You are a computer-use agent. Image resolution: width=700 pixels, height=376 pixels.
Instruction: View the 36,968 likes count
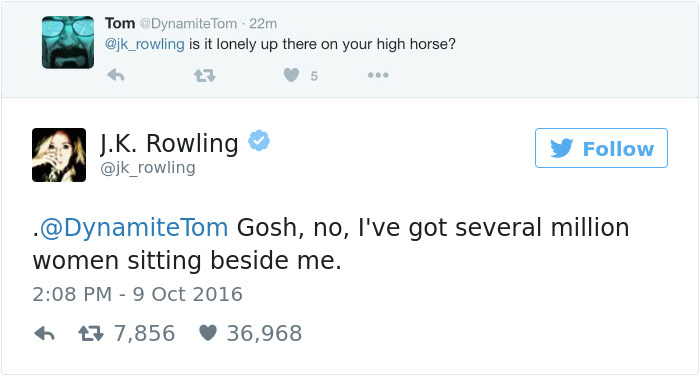(x=264, y=334)
